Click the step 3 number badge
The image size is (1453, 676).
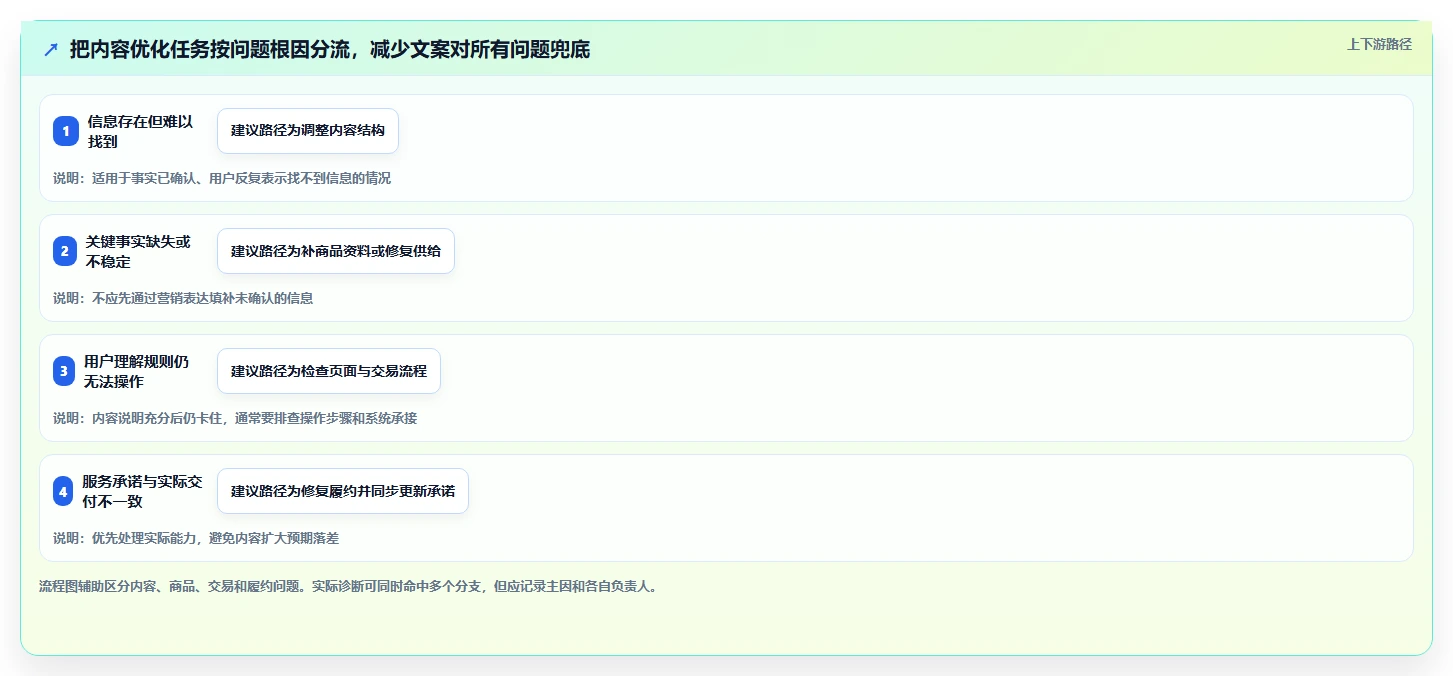64,371
